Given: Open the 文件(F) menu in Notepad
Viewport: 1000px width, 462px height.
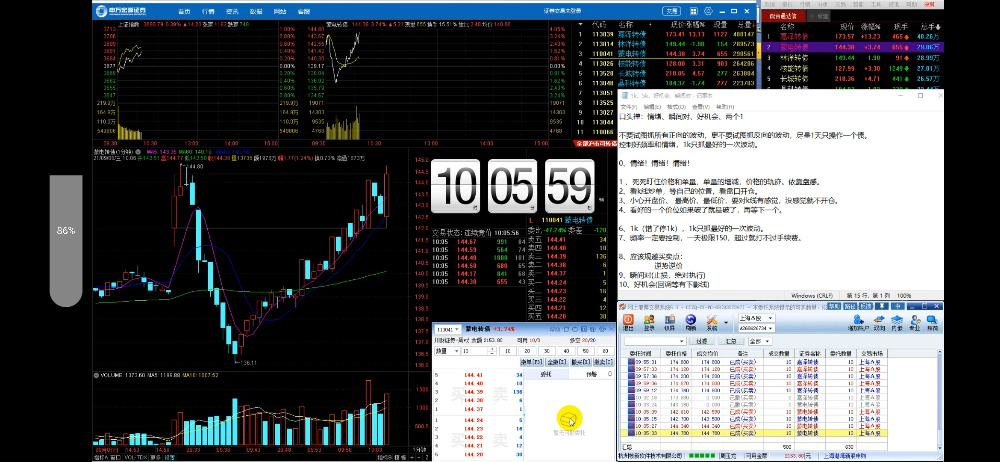Looking at the screenshot, I should coord(629,107).
